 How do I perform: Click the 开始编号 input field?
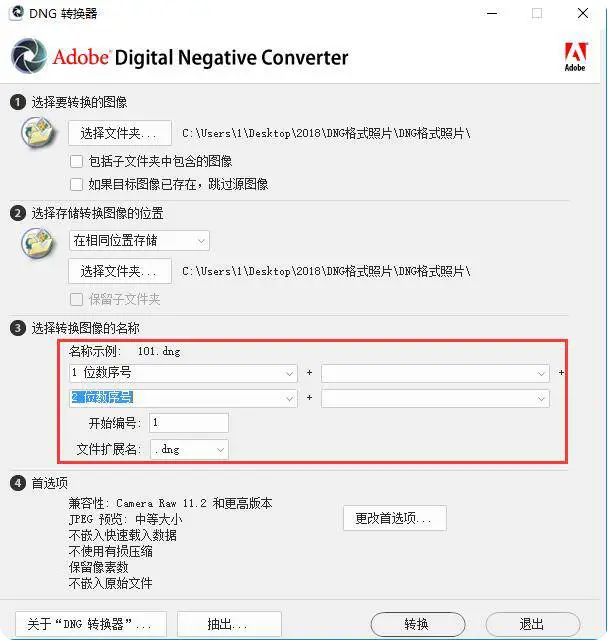pyautogui.click(x=189, y=423)
